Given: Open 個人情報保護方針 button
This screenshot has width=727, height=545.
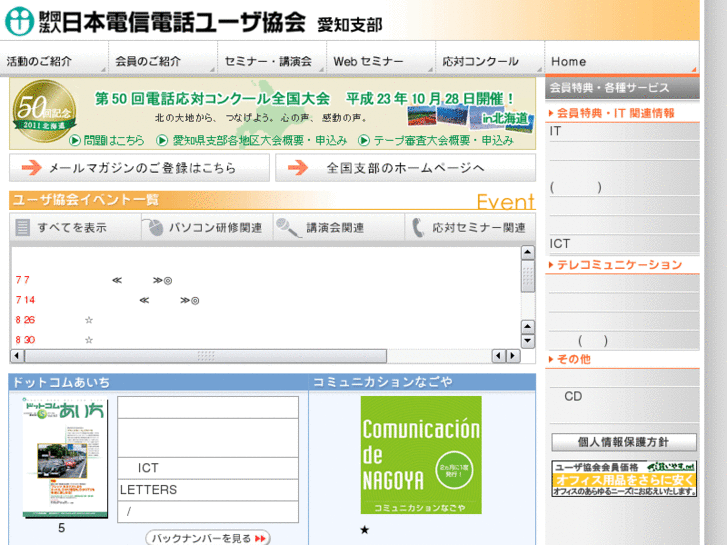Looking at the screenshot, I should click(x=624, y=442).
